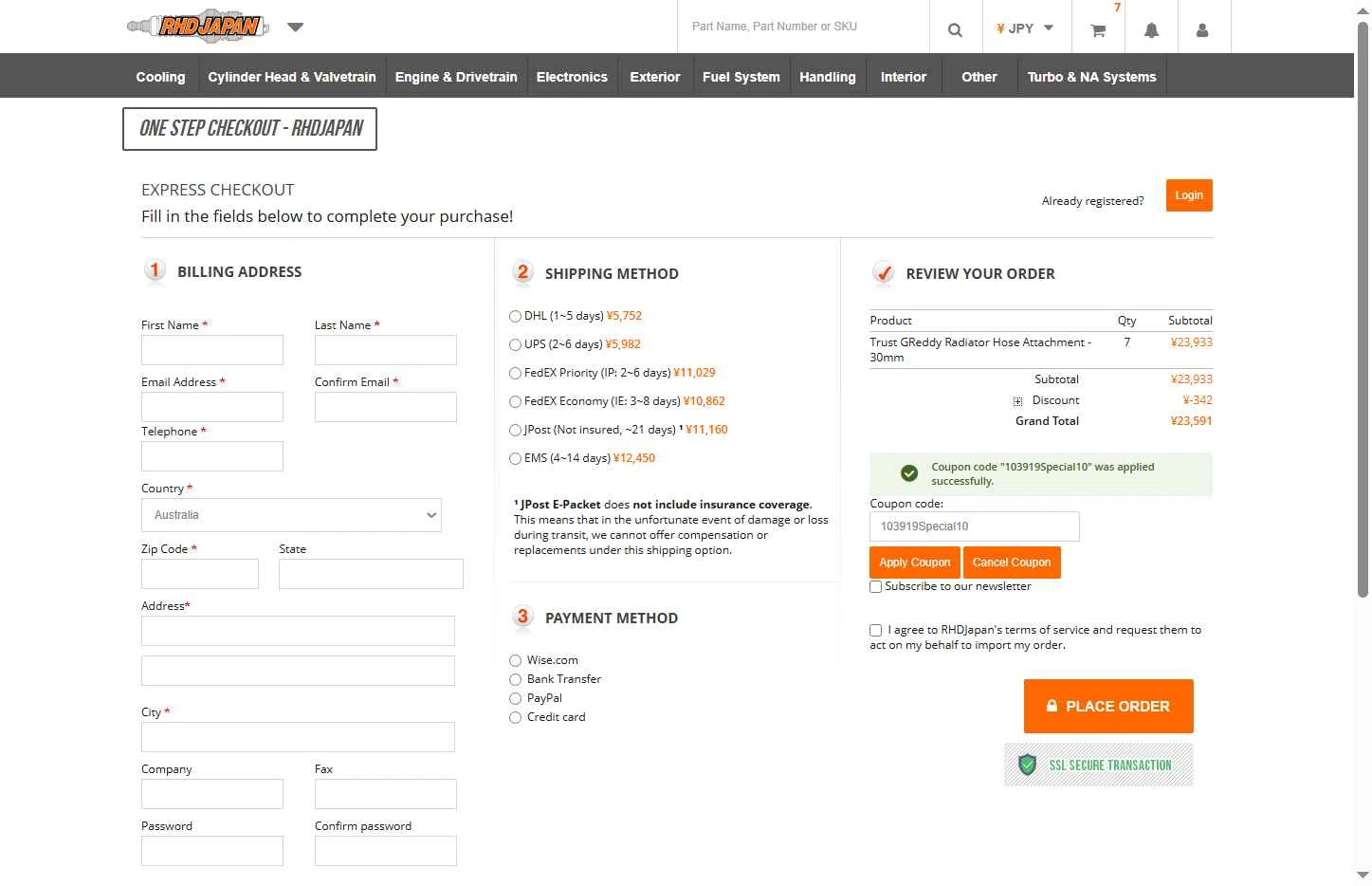This screenshot has height=886, width=1372.
Task: Open the JPY currency dropdown
Action: [x=1025, y=28]
